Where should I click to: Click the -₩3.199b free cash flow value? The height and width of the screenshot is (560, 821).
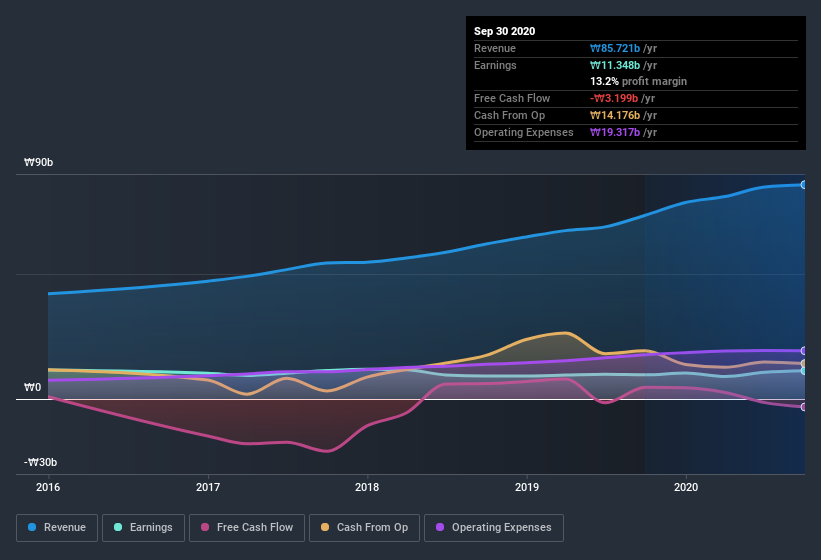[x=614, y=98]
